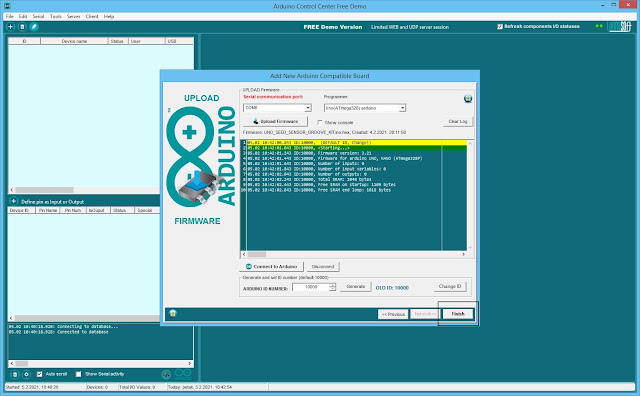Click the IsOutput column header

(x=98, y=210)
